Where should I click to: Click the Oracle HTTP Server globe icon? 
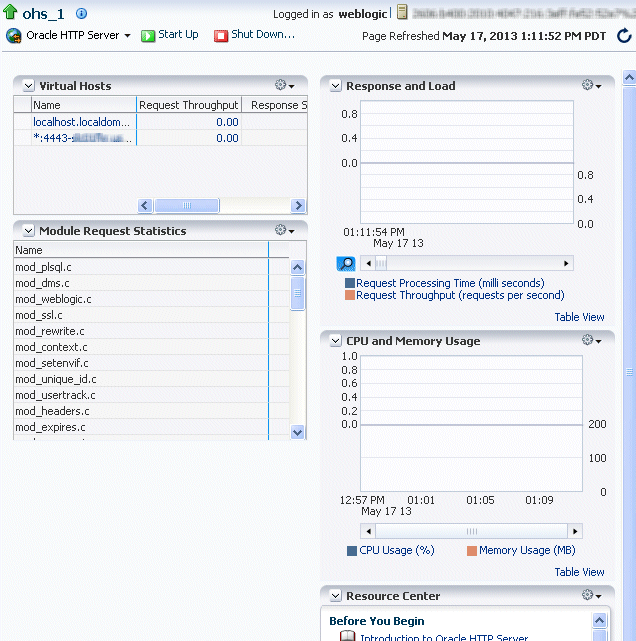click(13, 36)
